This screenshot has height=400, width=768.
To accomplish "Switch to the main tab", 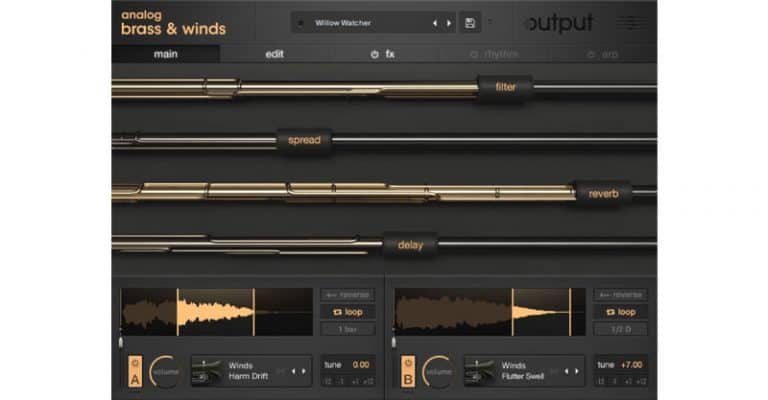I will 166,54.
